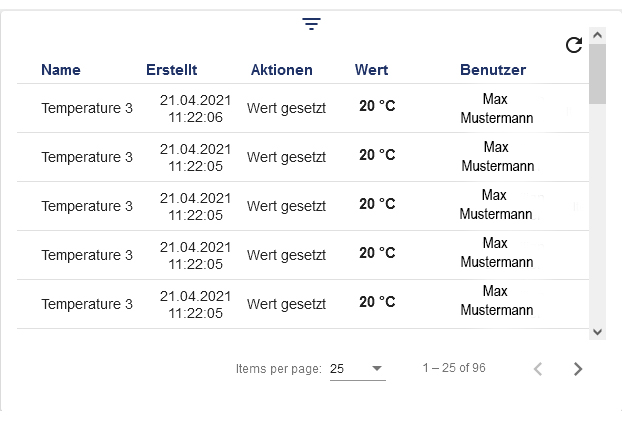
Task: Go to next page arrow
Action: [x=577, y=369]
